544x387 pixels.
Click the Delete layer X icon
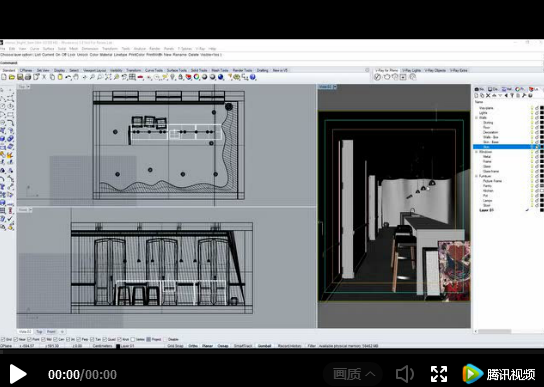[488, 95]
